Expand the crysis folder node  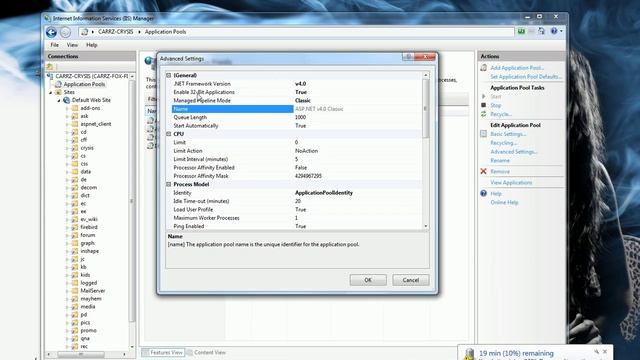(x=67, y=148)
